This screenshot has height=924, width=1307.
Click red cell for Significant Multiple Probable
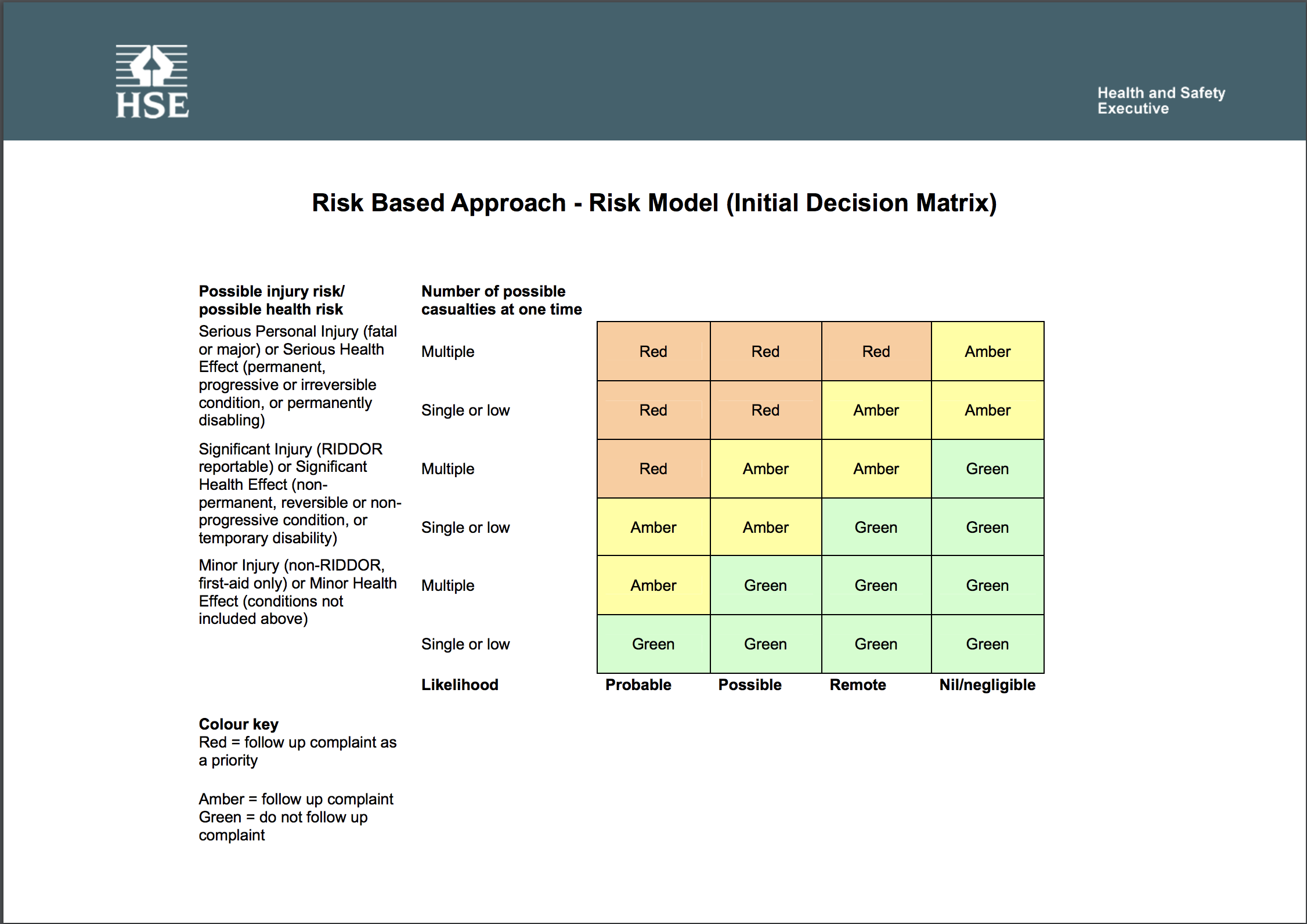653,468
